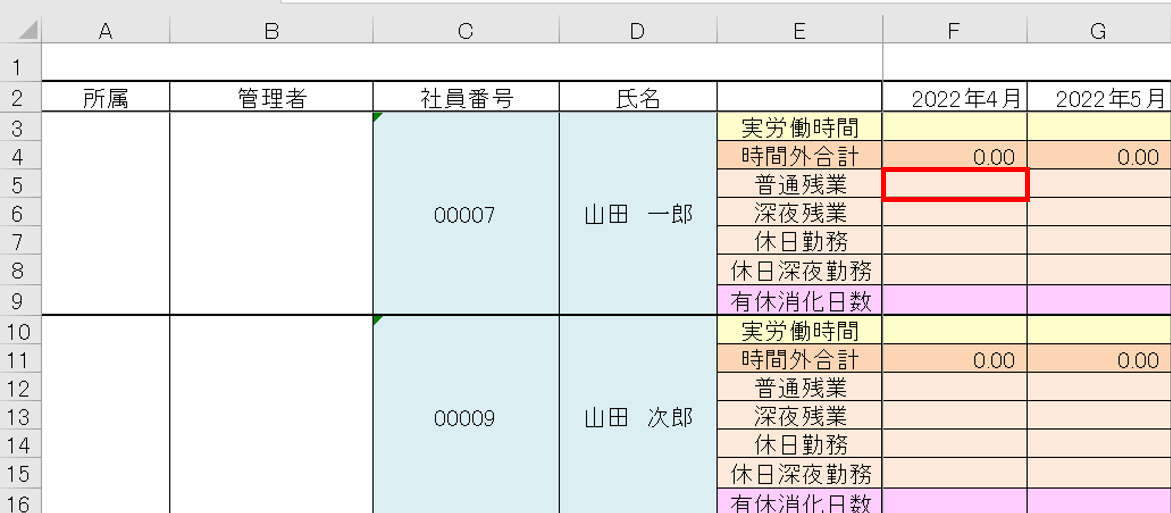The image size is (1171, 513).
Task: Click the green comment indicator on cell 00009
Action: (x=377, y=320)
